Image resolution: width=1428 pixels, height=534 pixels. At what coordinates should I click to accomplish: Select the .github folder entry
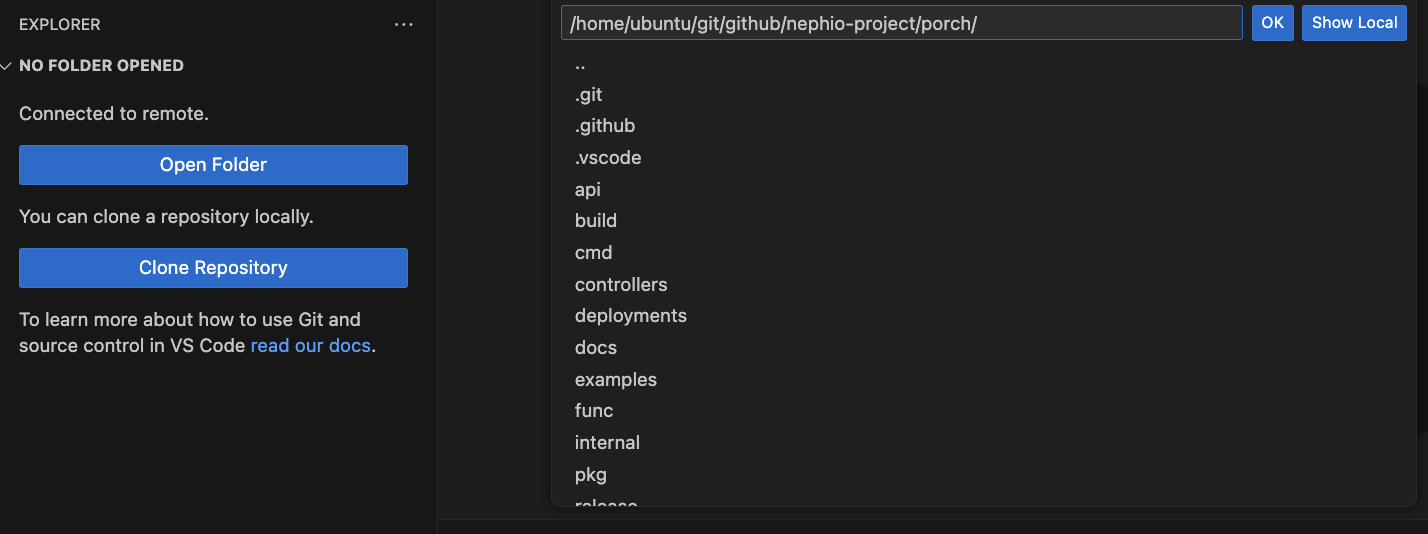pyautogui.click(x=605, y=126)
